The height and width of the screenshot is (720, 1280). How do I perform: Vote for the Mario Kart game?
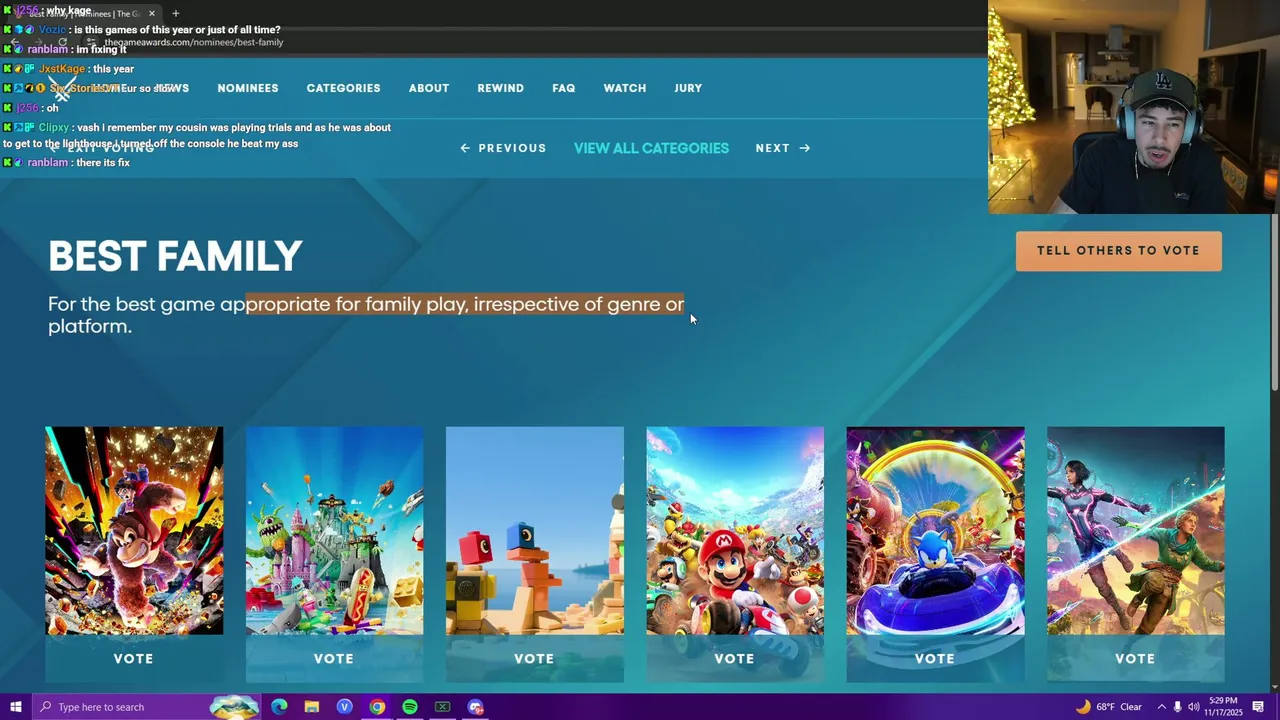735,659
